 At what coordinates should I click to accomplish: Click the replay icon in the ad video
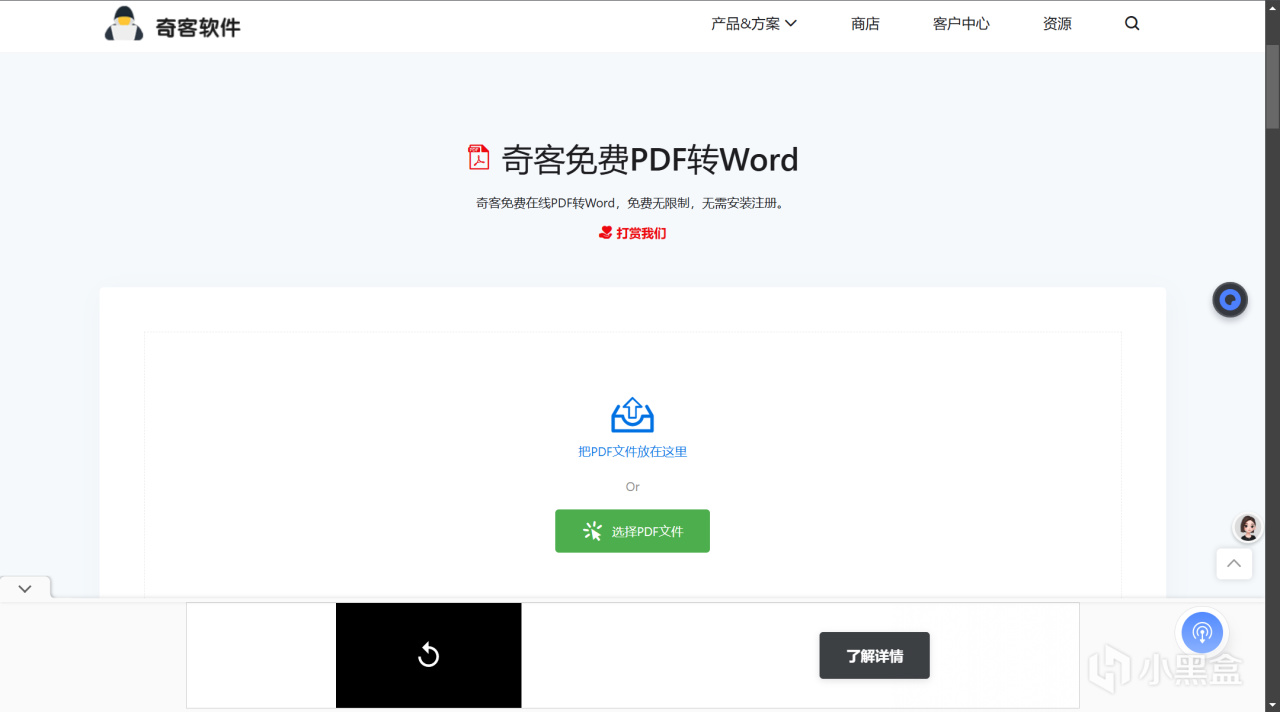(x=428, y=655)
